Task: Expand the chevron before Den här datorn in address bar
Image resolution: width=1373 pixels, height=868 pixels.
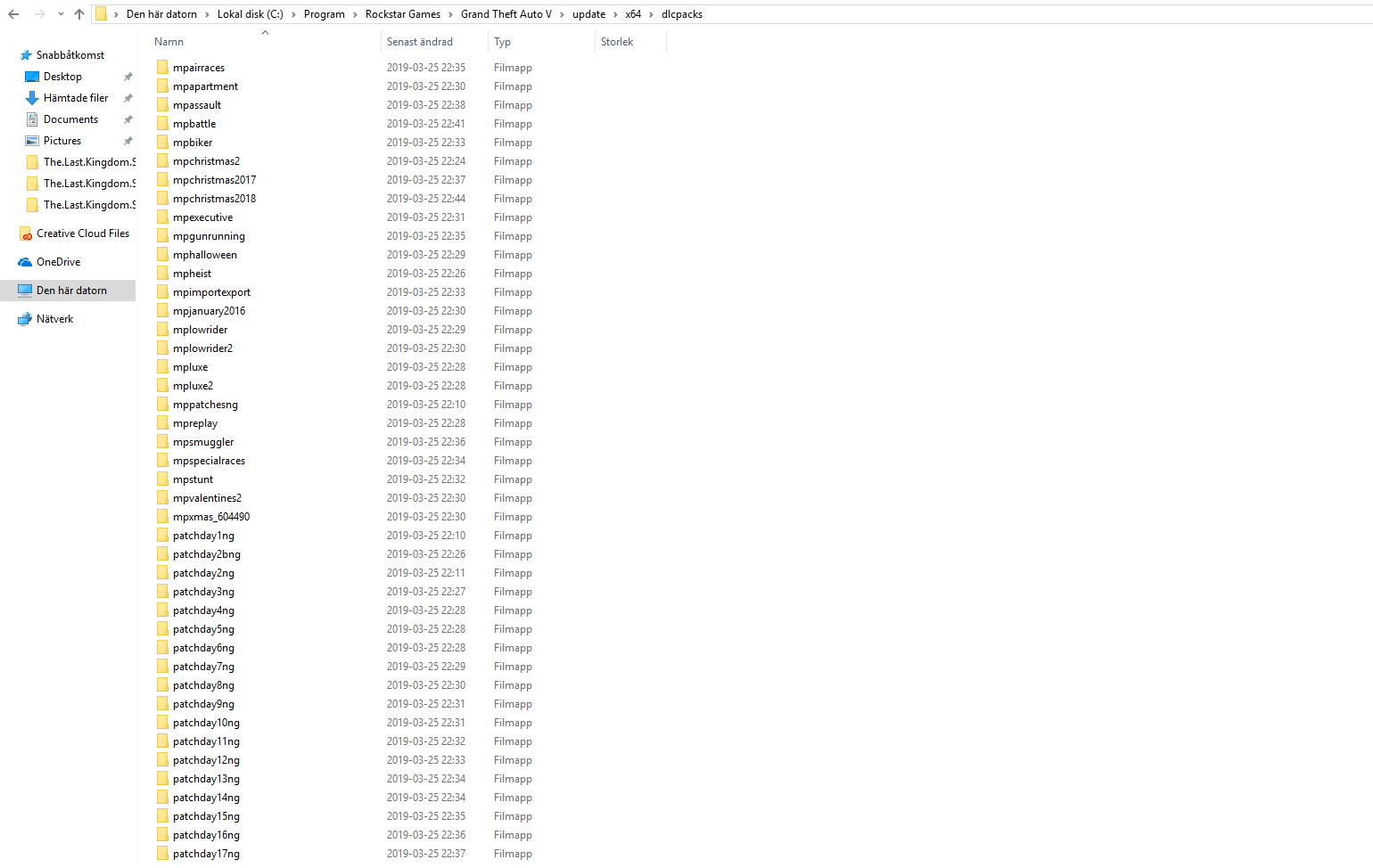Action: (x=116, y=14)
